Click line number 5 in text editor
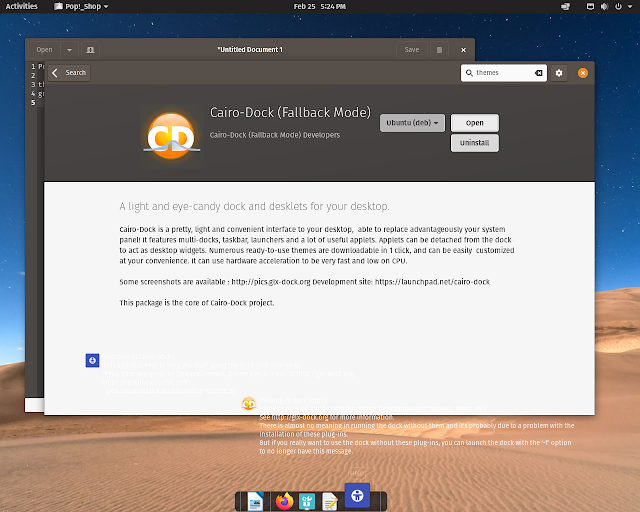640x512 pixels. tap(33, 102)
